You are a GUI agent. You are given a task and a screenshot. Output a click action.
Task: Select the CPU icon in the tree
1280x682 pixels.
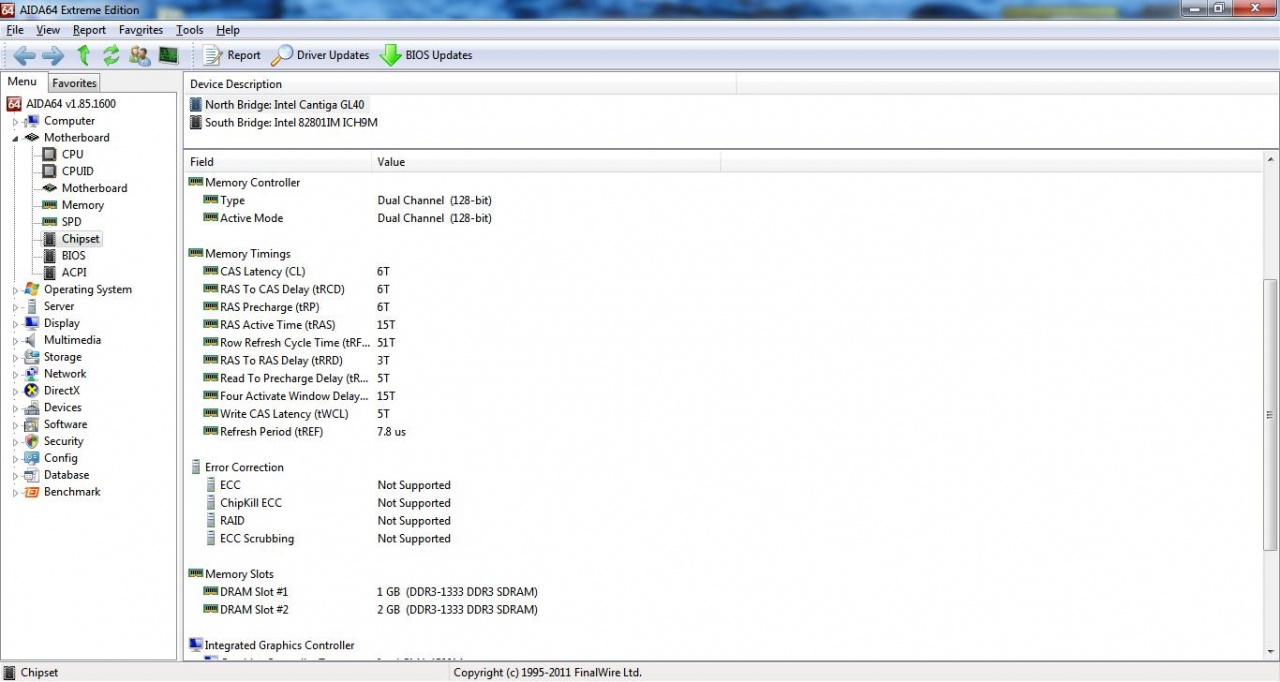(x=50, y=155)
